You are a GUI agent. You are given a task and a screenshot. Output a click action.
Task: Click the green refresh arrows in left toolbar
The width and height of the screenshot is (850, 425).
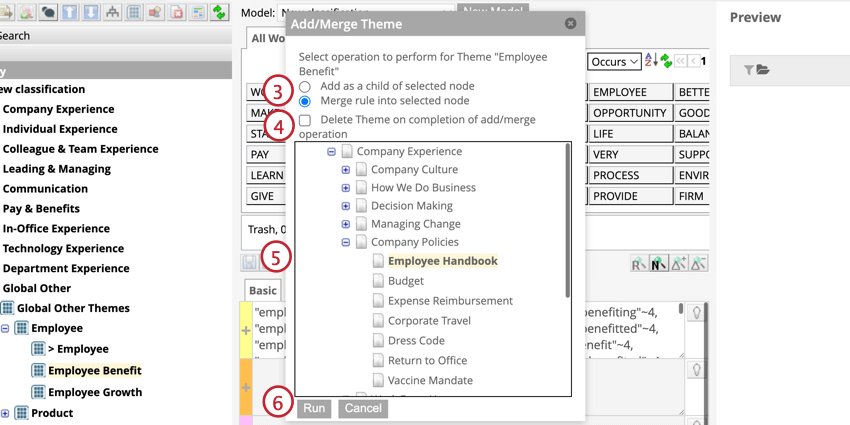[220, 12]
